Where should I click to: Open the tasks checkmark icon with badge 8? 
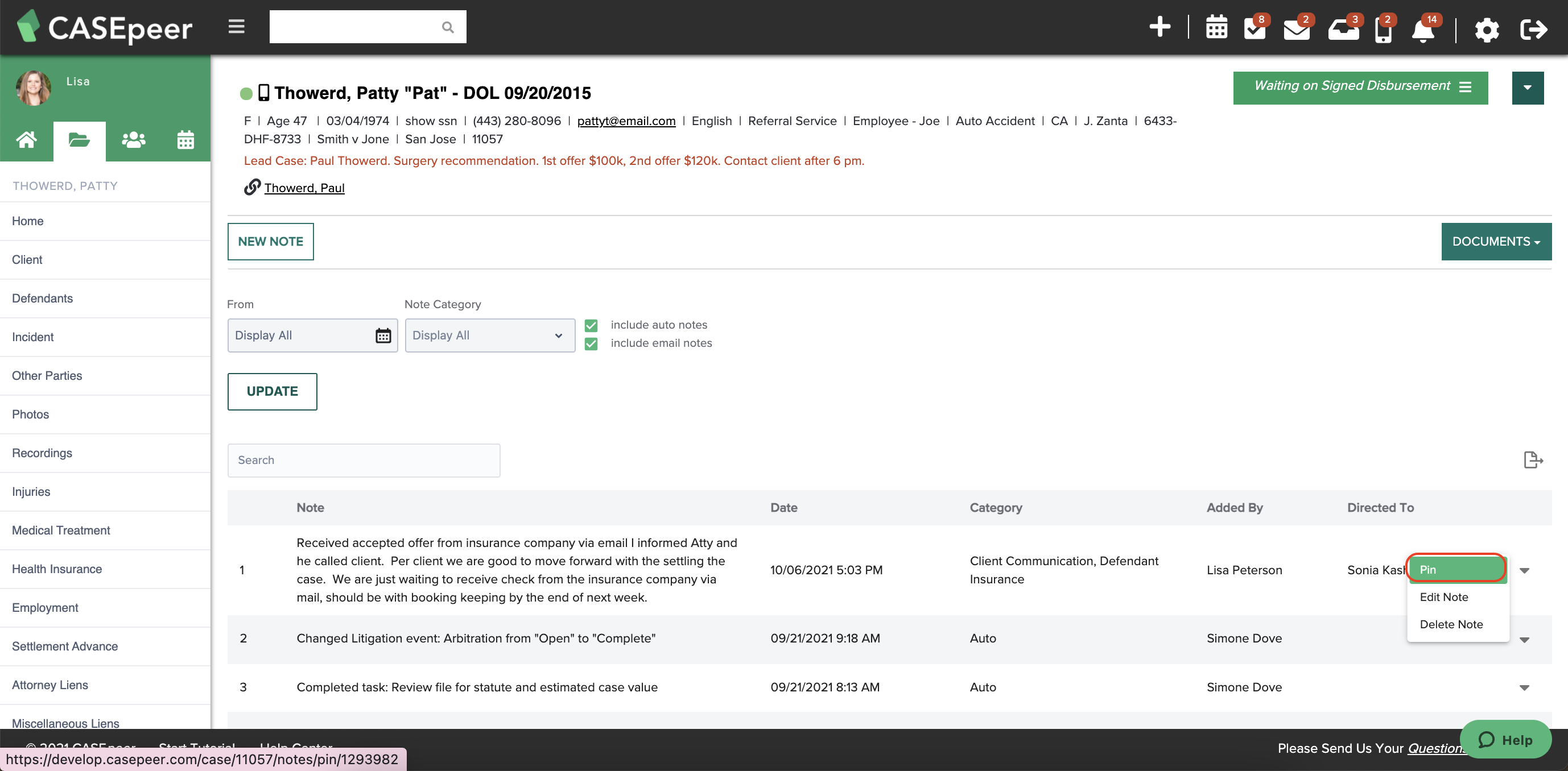(x=1254, y=29)
